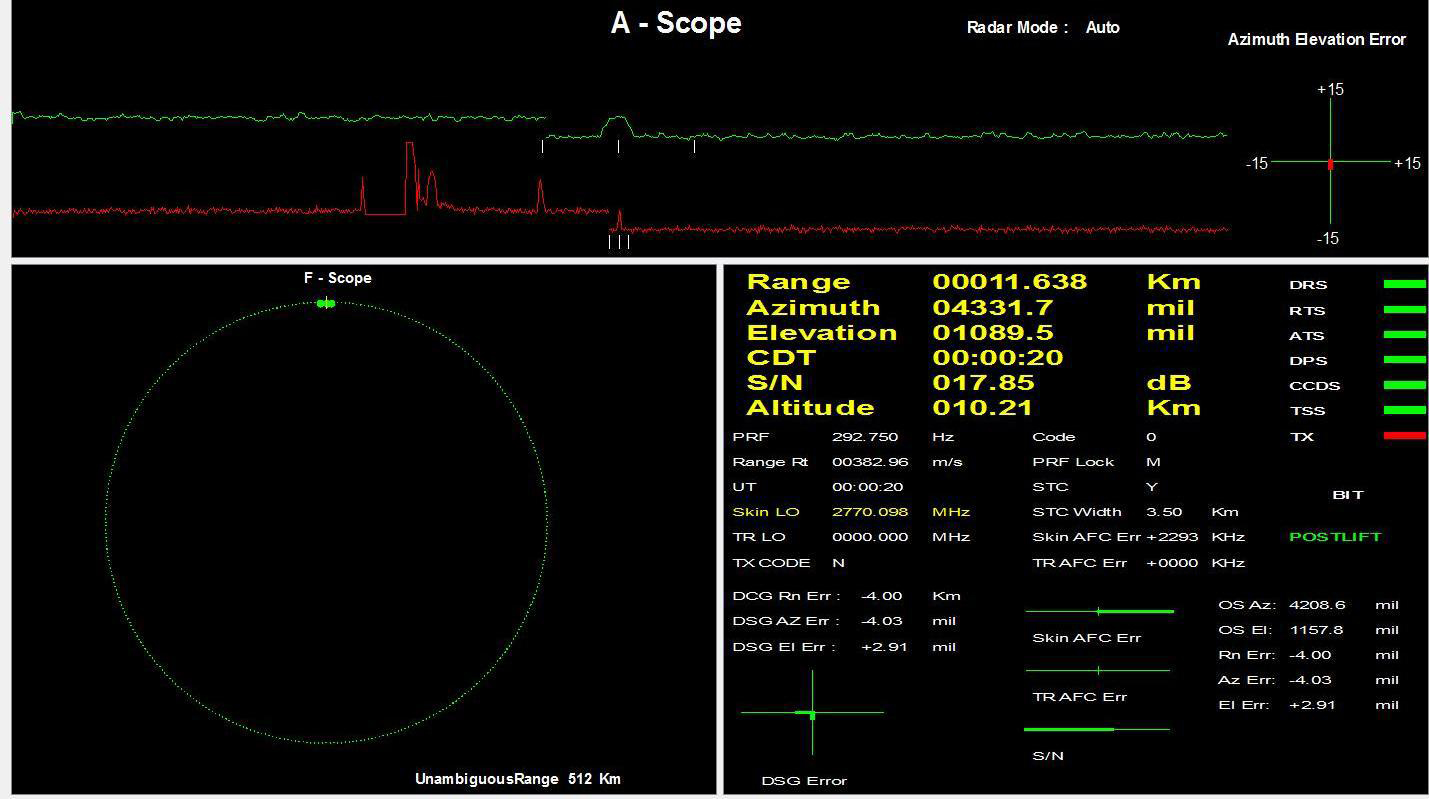The height and width of the screenshot is (799, 1429).
Task: Click the Code value 0
Action: (x=1151, y=437)
